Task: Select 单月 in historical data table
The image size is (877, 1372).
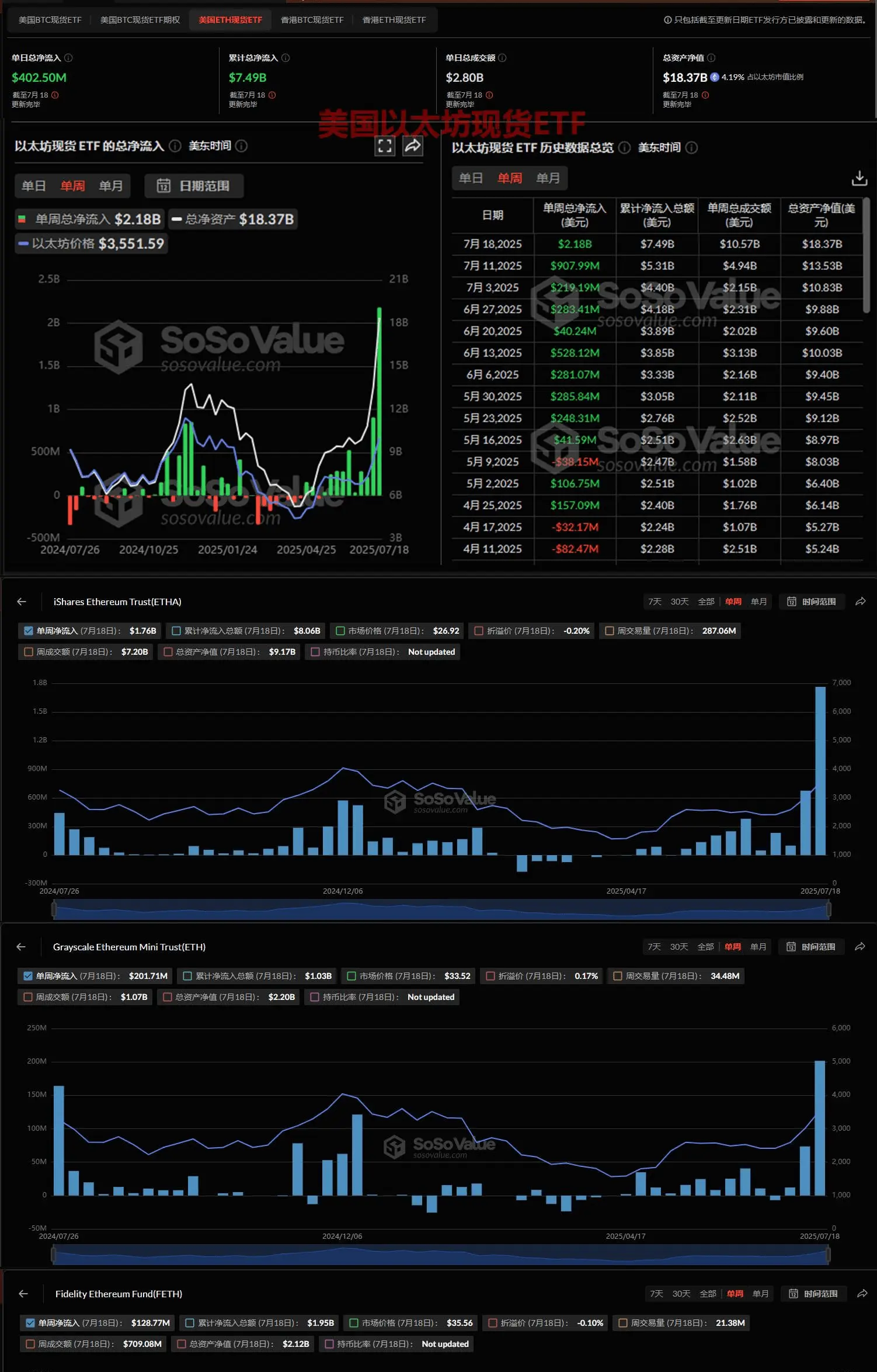Action: (x=548, y=178)
